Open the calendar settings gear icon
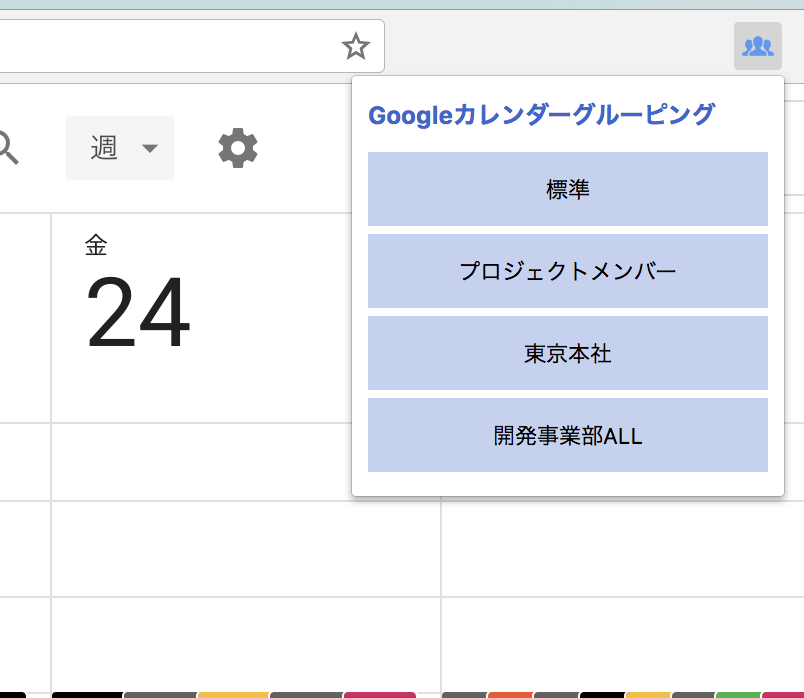The image size is (804, 698). coord(238,148)
